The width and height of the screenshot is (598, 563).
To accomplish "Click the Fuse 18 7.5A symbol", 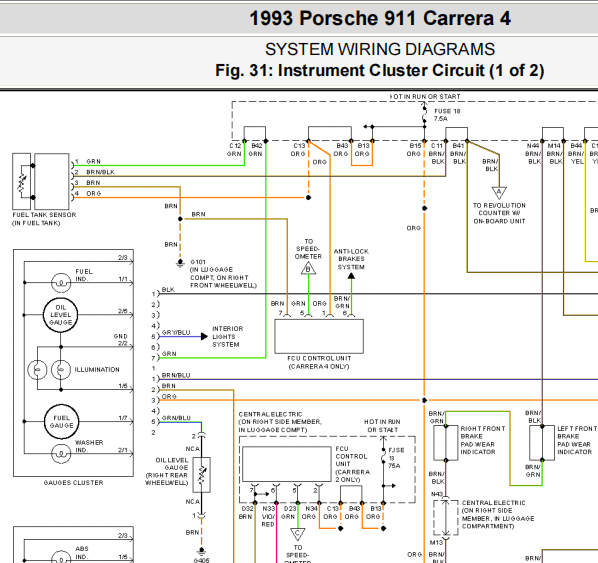I will [x=424, y=114].
